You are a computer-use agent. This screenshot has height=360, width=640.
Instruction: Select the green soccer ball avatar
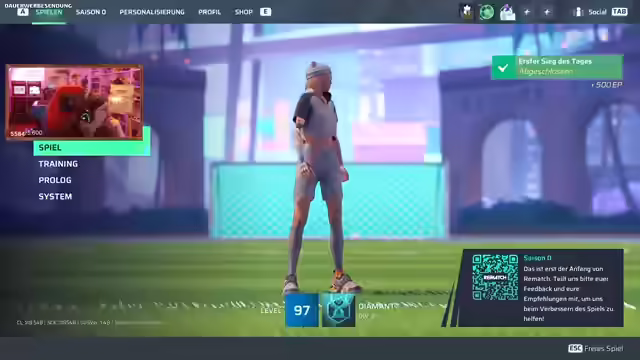tap(487, 12)
